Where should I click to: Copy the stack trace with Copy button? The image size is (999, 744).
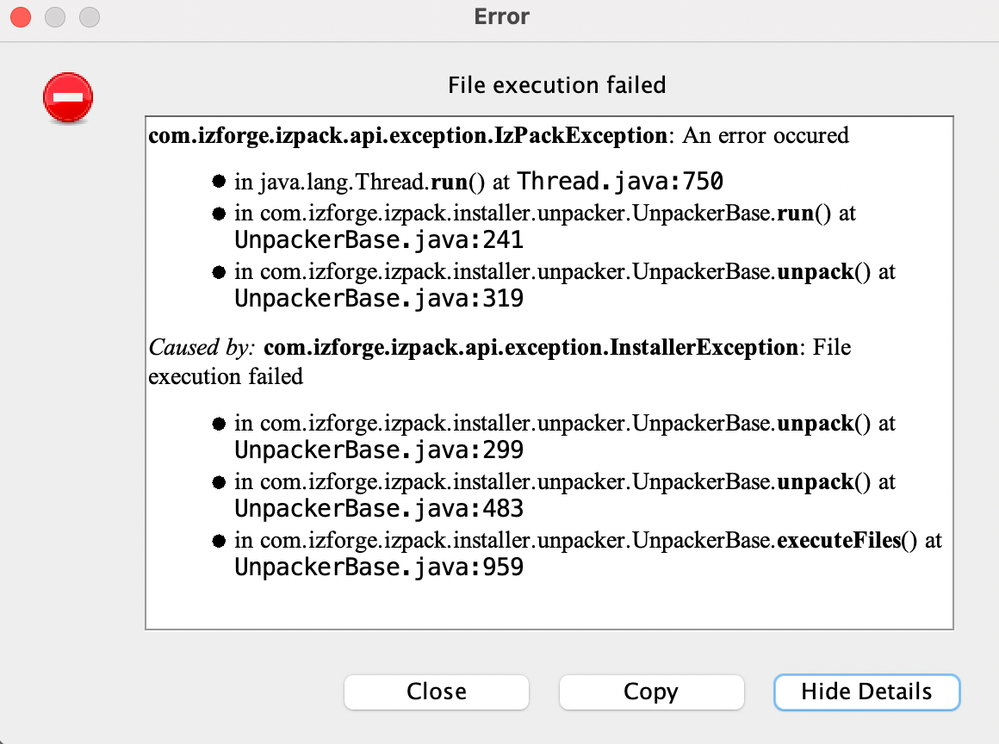point(651,692)
